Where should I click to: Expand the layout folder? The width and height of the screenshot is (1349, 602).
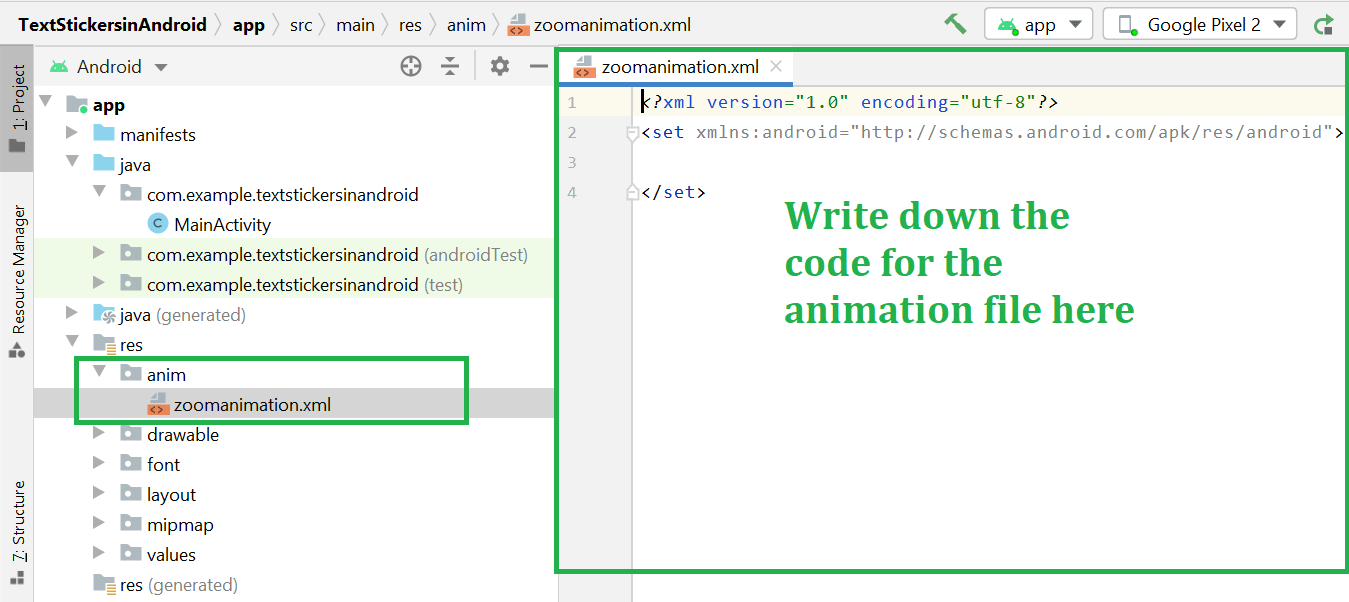[98, 494]
